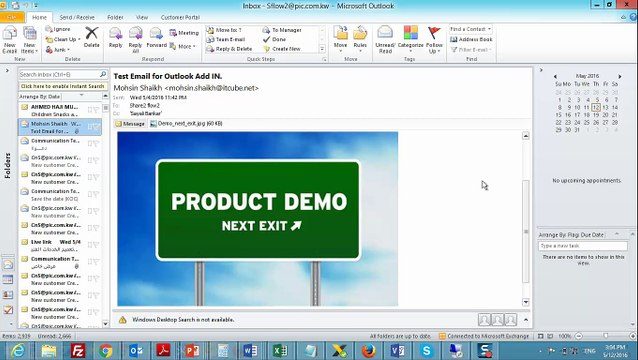Open the Move dropdown in ribbon
The width and height of the screenshot is (638, 360).
point(340,39)
